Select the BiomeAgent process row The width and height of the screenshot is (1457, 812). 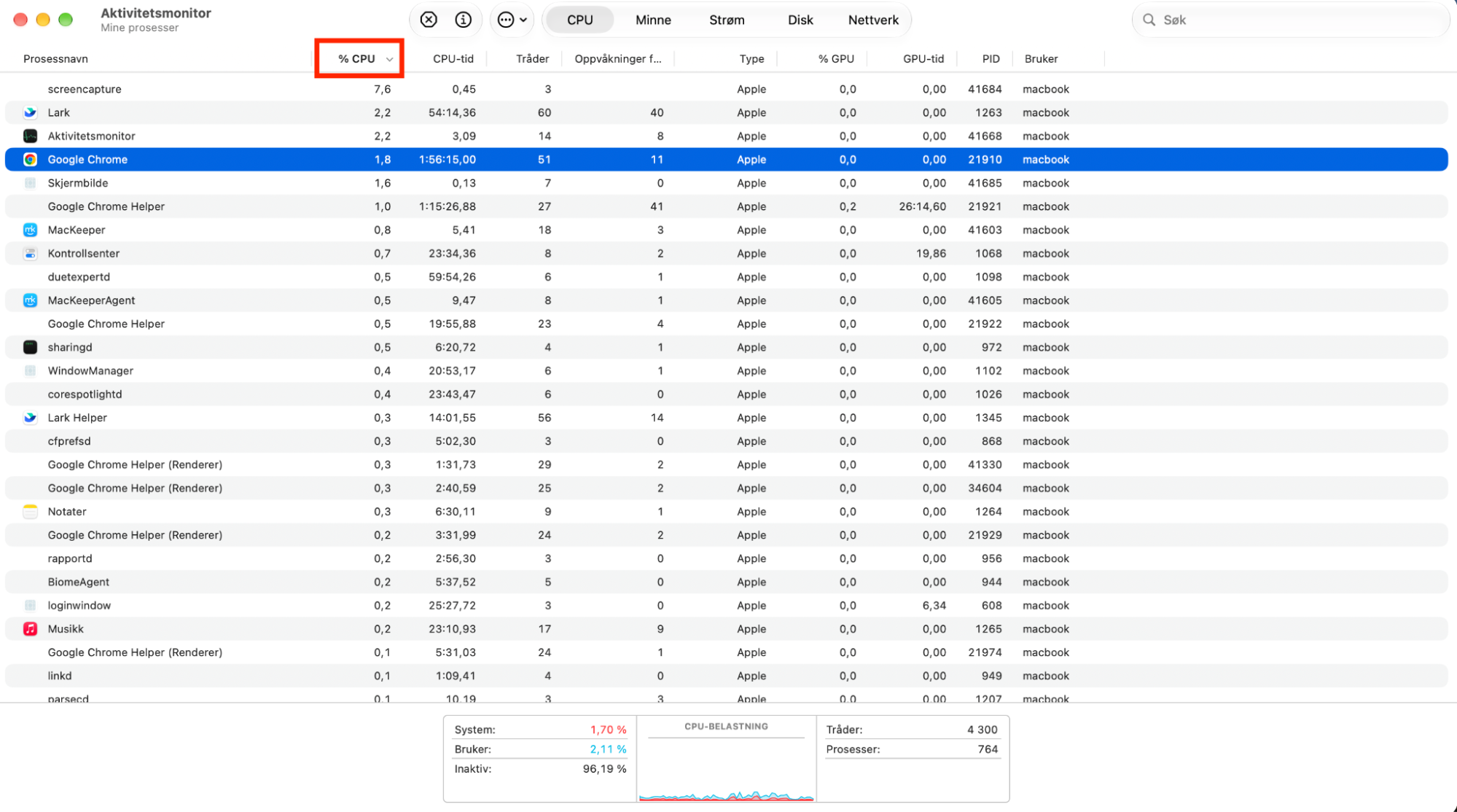[x=726, y=582]
